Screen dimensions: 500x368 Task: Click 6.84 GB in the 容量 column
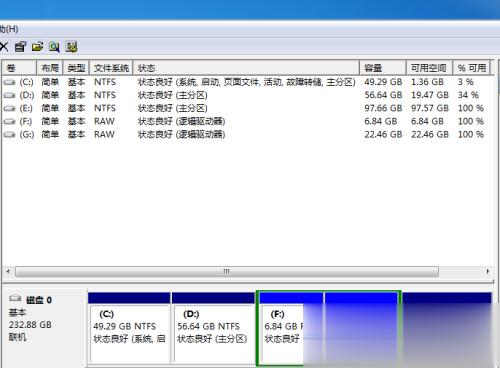pyautogui.click(x=380, y=121)
